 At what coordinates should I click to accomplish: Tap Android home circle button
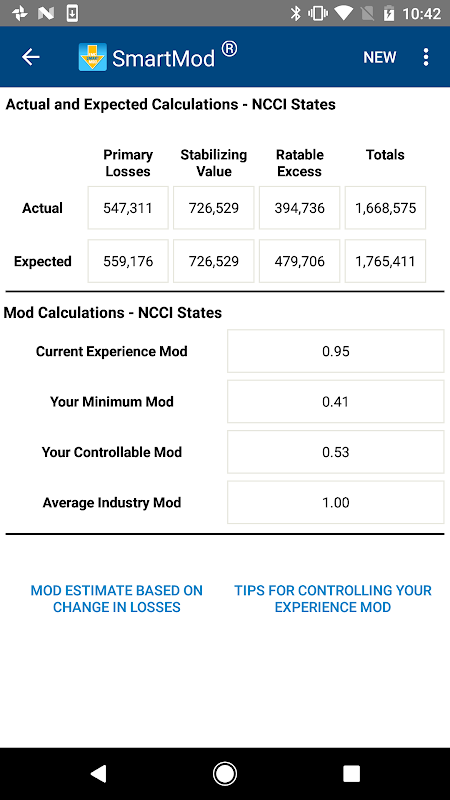pos(224,774)
